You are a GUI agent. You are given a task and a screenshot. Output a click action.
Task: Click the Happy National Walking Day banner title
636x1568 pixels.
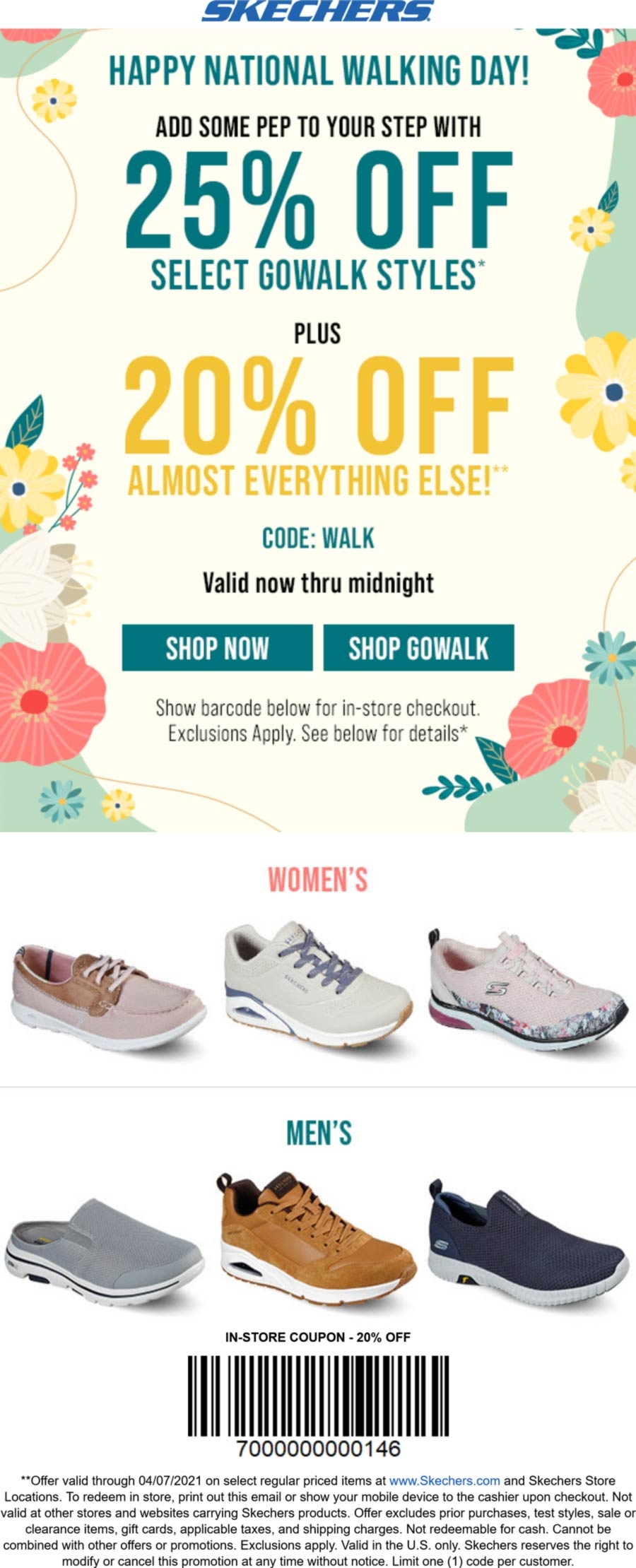(318, 71)
